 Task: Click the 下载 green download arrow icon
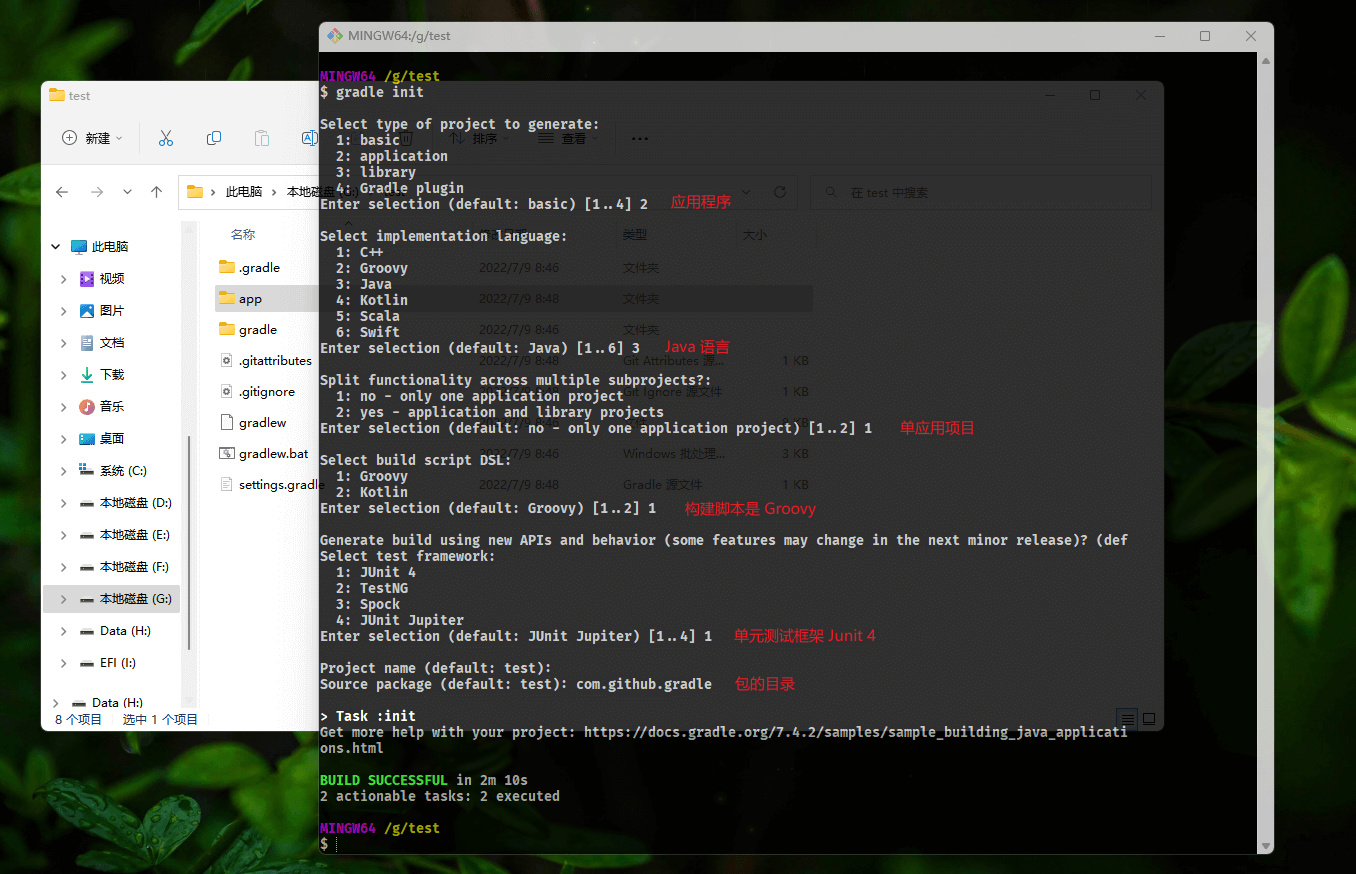[x=87, y=375]
